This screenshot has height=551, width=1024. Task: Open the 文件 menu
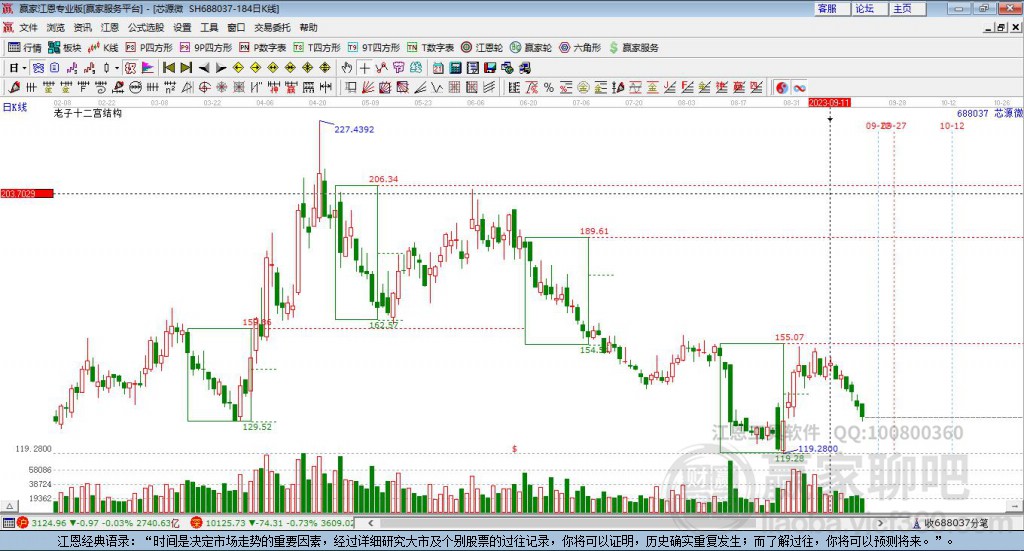29,27
